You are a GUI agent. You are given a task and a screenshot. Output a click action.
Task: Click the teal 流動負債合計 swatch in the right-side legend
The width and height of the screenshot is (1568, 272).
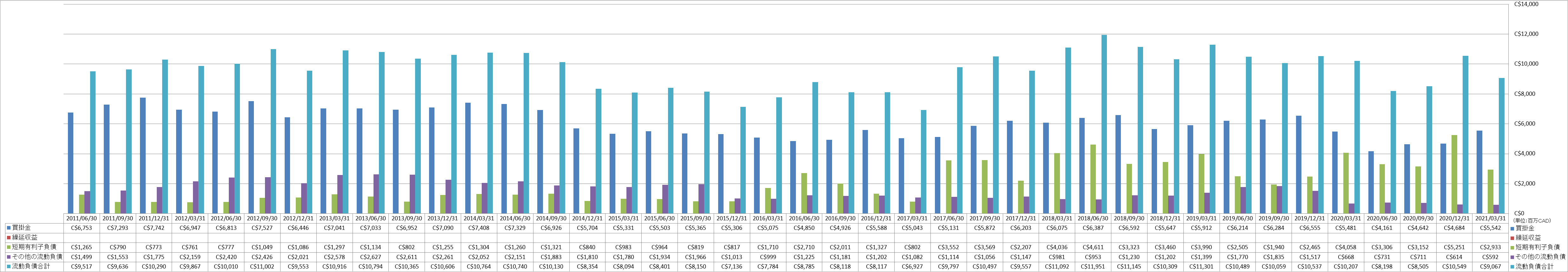click(x=1512, y=267)
